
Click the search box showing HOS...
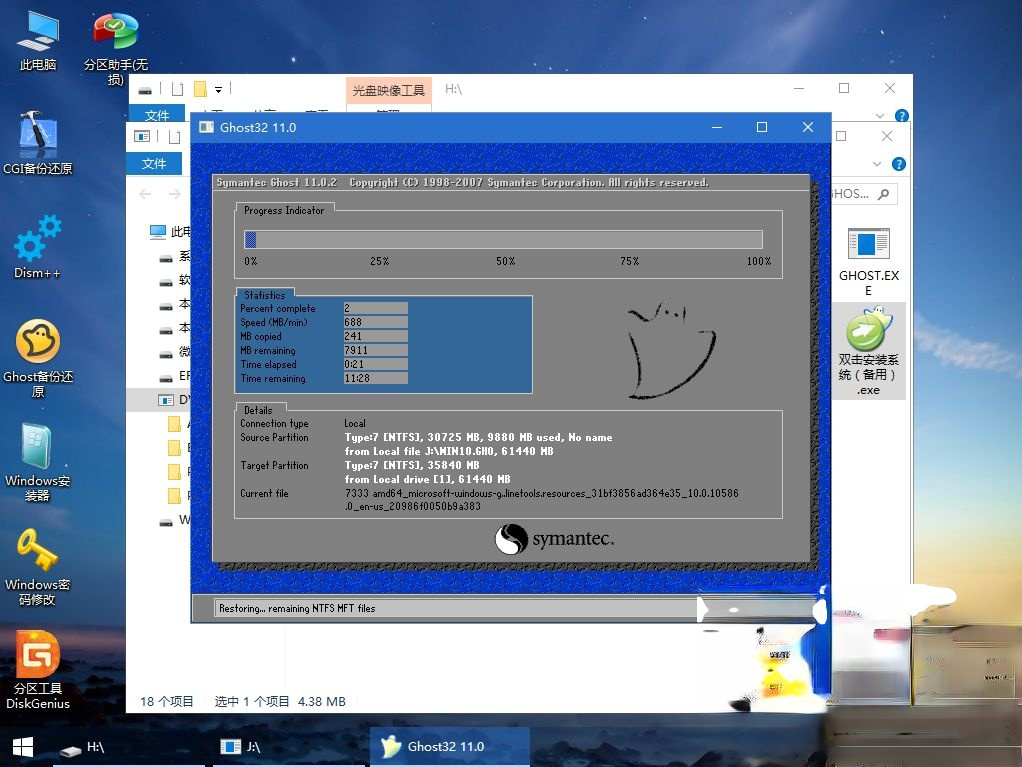pos(864,194)
